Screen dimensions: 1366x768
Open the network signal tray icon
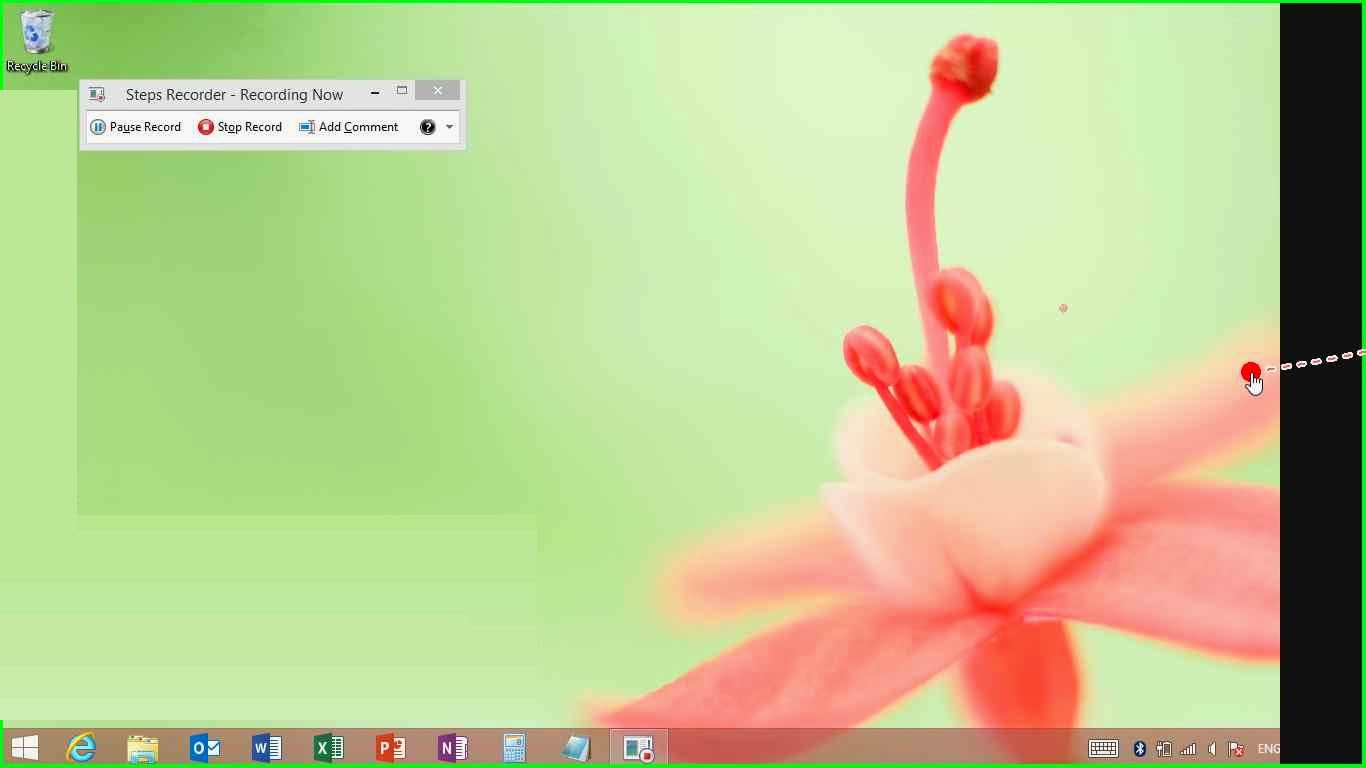tap(1188, 748)
